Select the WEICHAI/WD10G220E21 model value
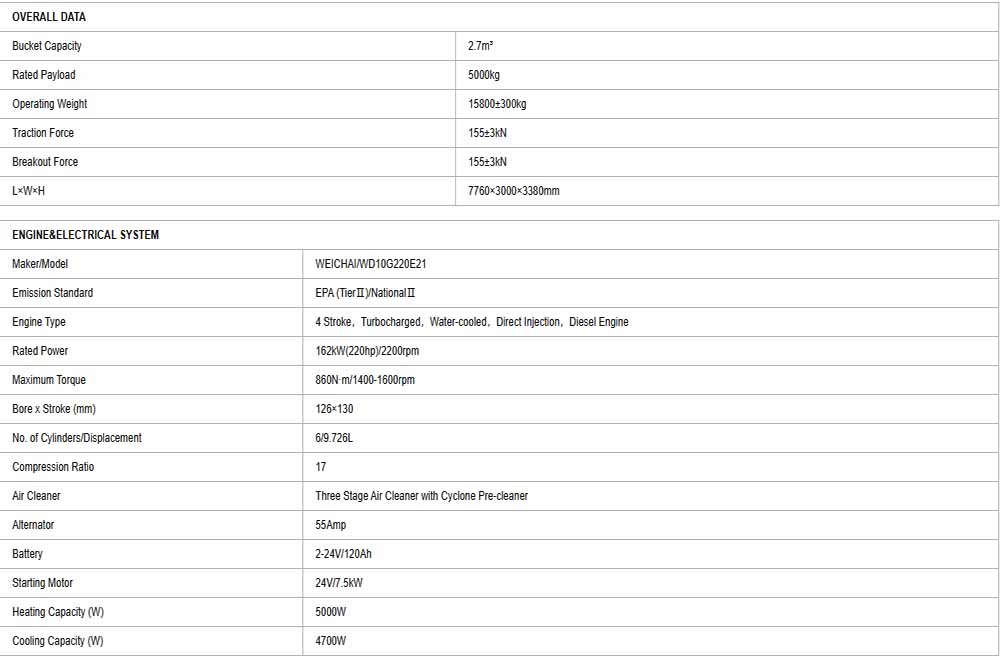 click(x=371, y=264)
